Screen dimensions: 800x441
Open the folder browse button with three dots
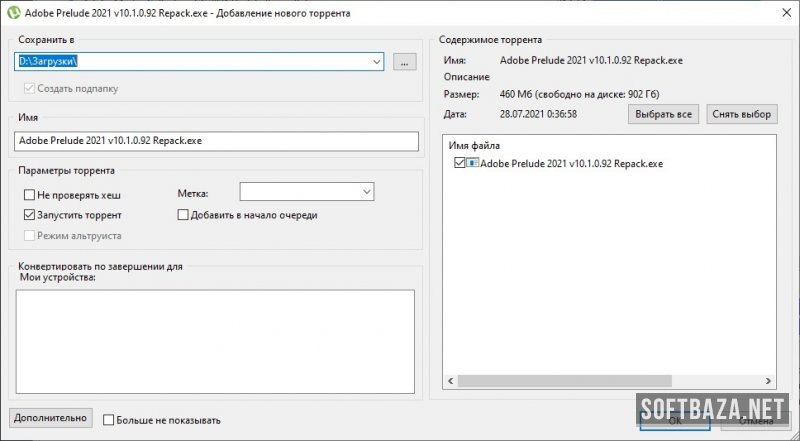point(404,62)
